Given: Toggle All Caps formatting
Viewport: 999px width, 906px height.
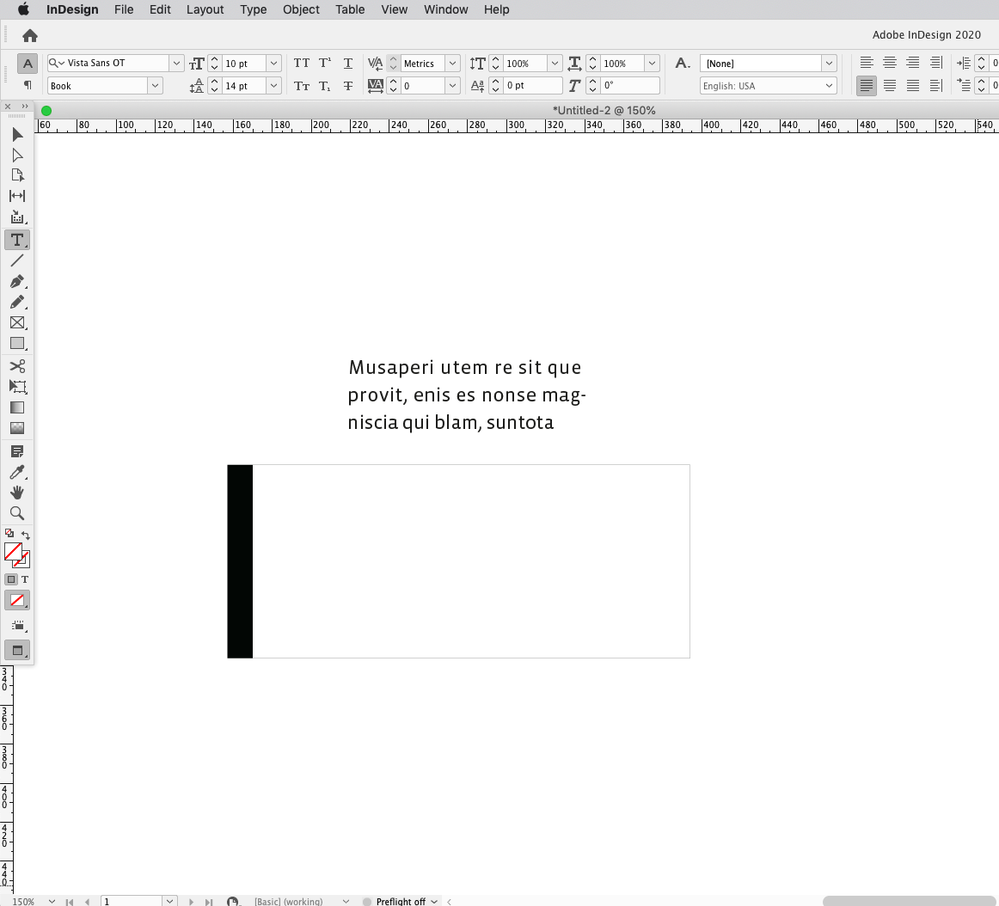Looking at the screenshot, I should (x=302, y=63).
